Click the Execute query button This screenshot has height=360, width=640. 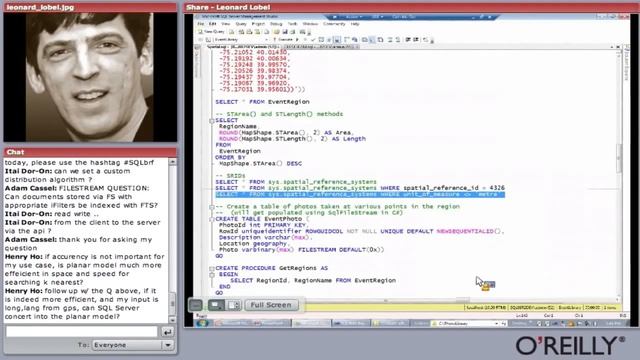(x=282, y=40)
